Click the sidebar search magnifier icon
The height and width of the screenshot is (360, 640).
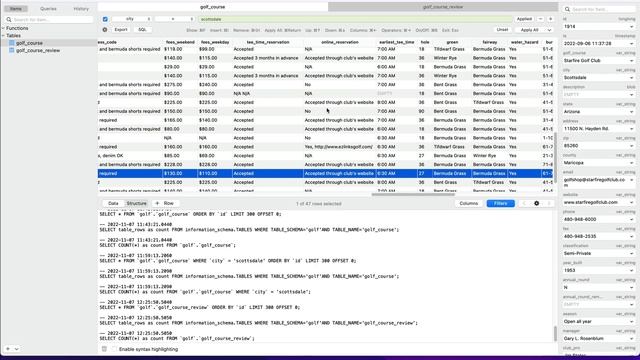pyautogui.click(x=9, y=20)
